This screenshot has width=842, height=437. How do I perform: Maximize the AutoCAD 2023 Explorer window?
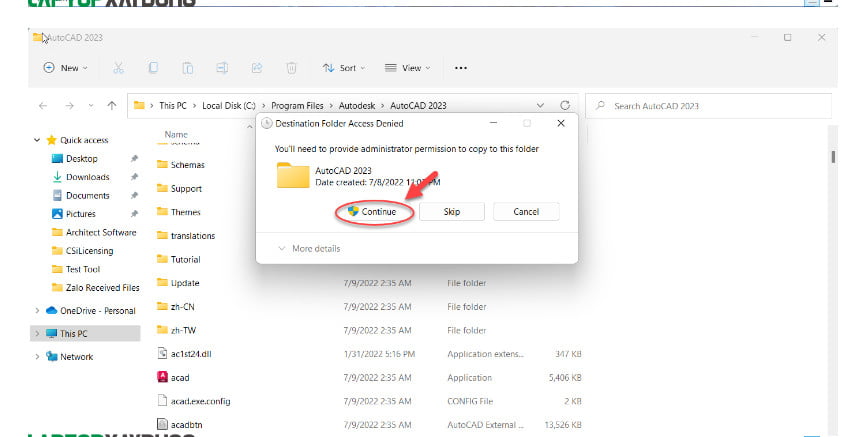coord(787,38)
